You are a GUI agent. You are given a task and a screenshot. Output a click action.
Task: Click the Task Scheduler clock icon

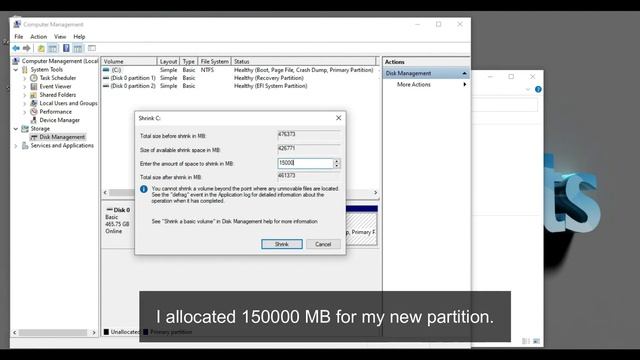click(34, 78)
